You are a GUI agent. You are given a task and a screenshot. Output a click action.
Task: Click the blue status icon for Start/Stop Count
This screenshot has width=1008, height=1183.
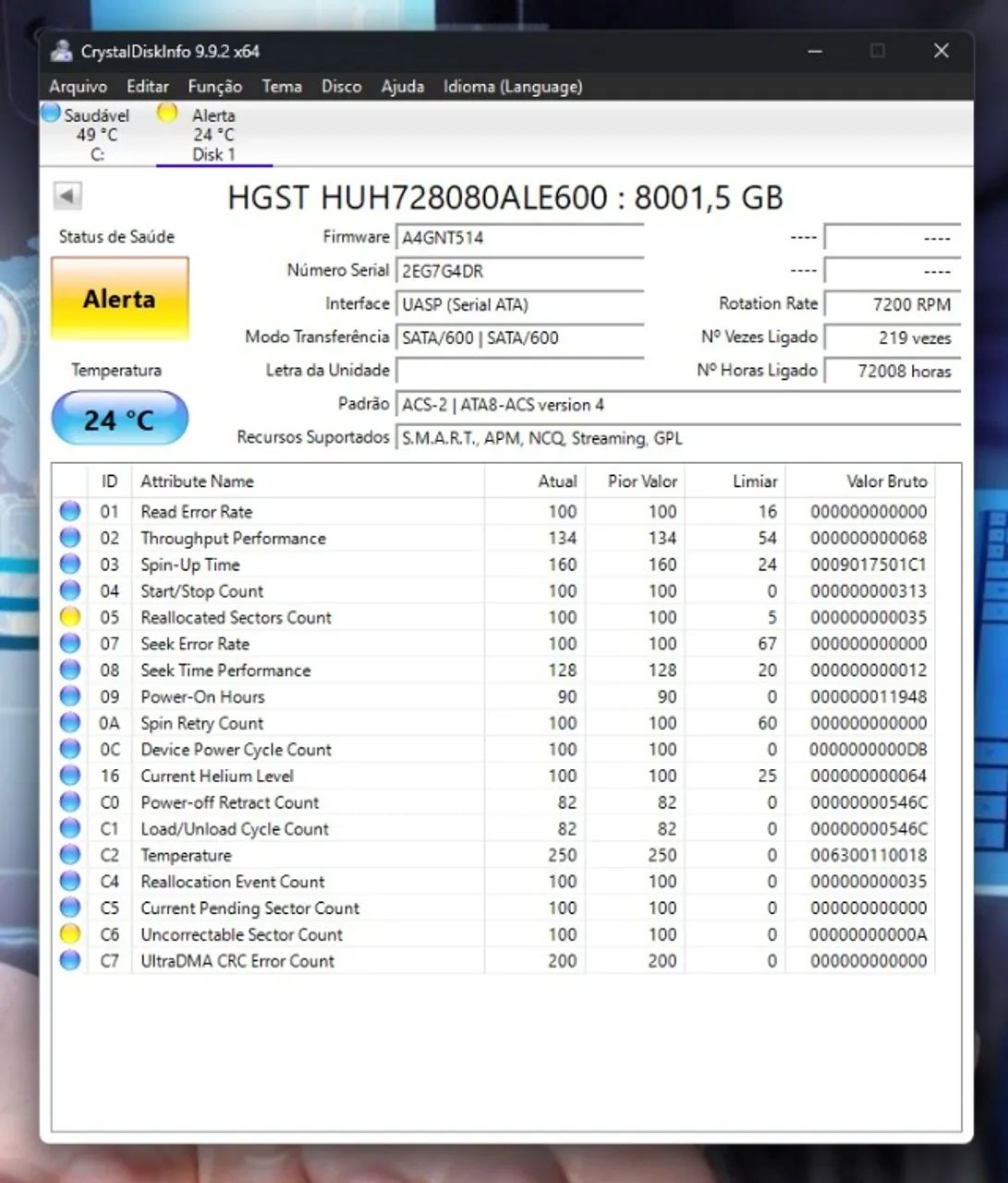[70, 591]
